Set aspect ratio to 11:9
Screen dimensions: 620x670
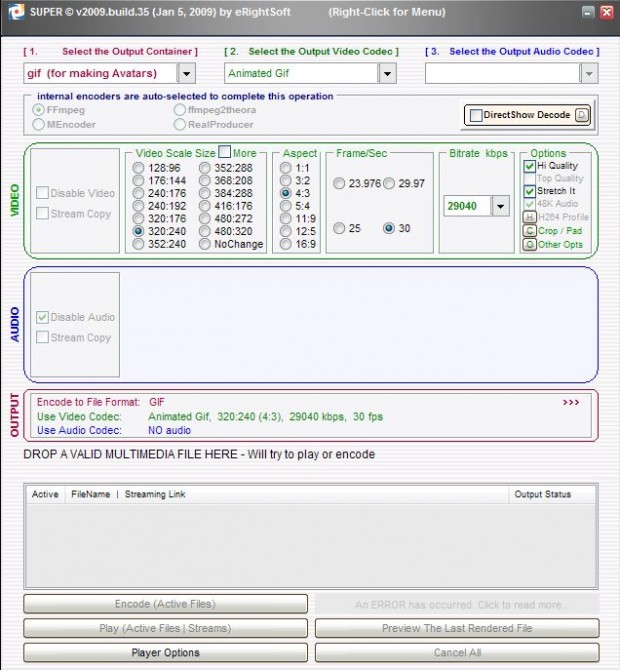(x=285, y=218)
